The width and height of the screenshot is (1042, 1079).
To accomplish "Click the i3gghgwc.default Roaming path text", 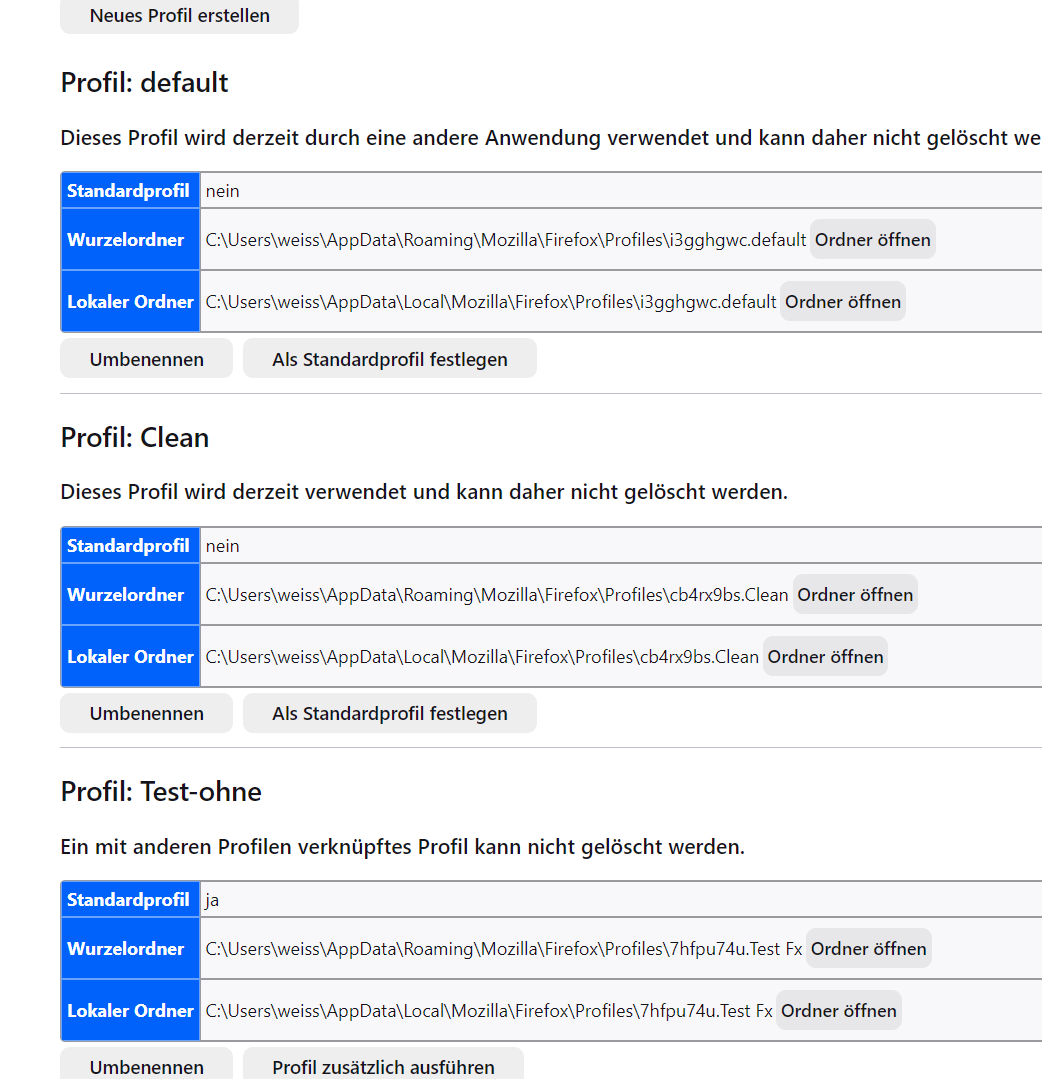I will 506,239.
